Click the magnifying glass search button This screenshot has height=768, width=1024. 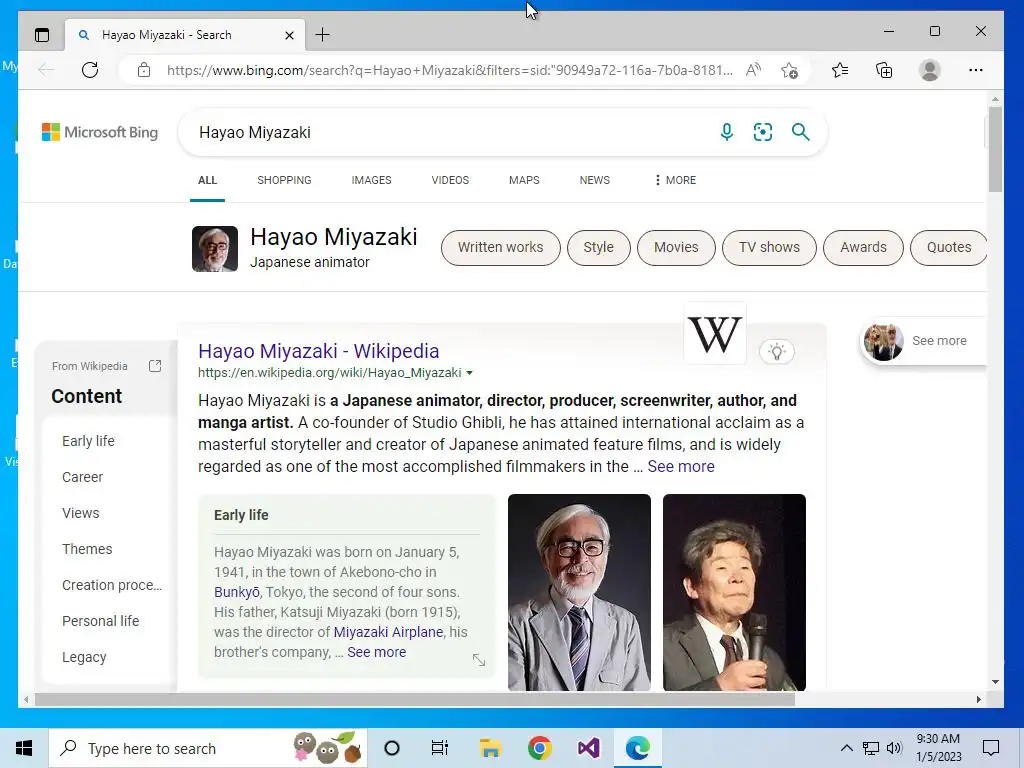coord(800,132)
